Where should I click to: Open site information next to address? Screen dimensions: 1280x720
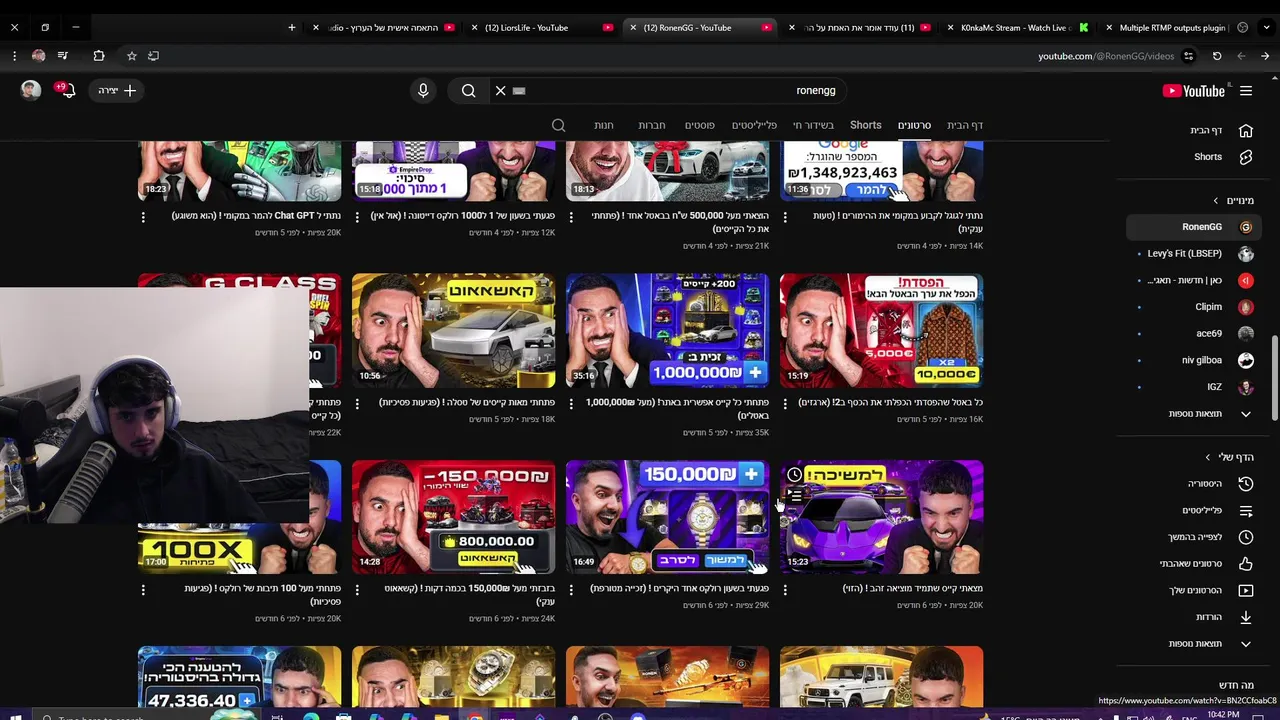(1189, 56)
